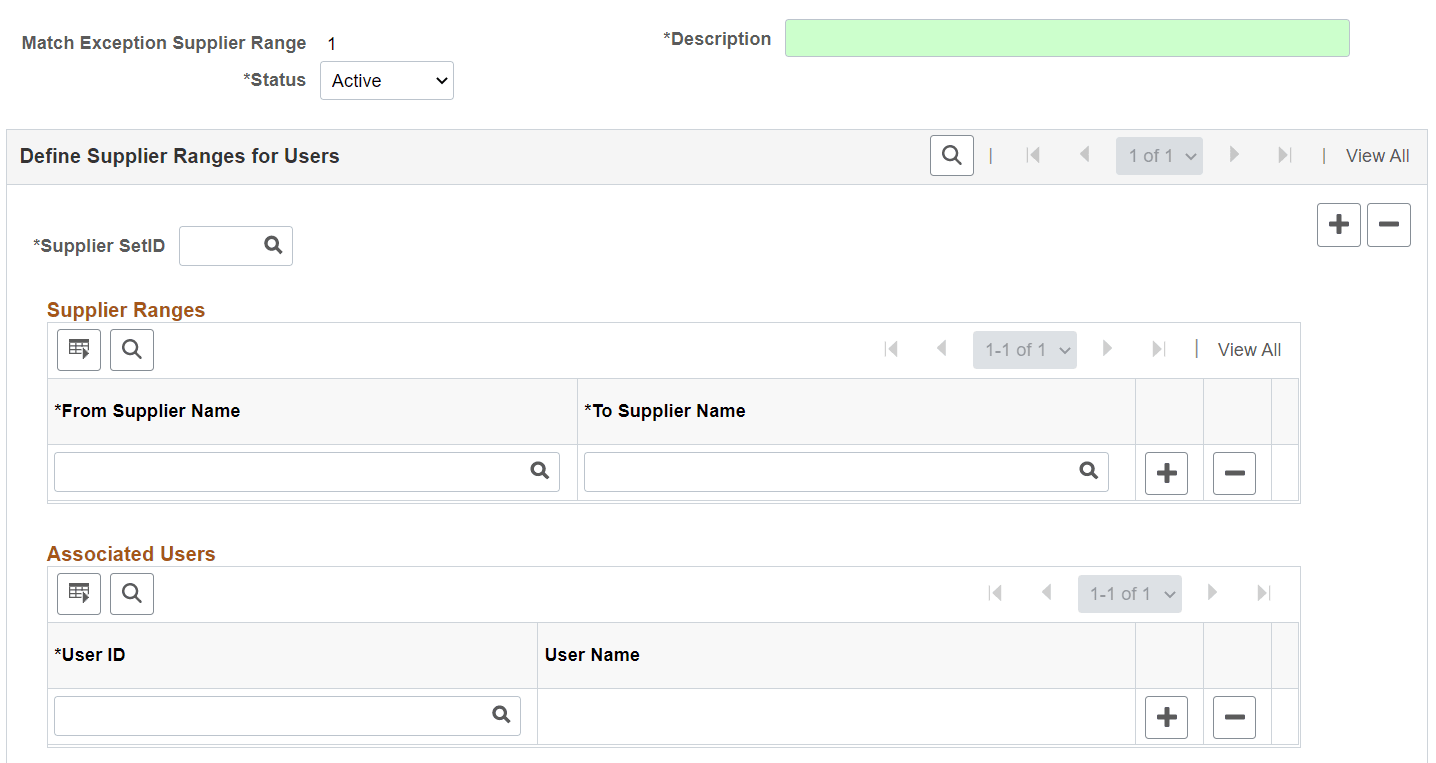Open the User ID lookup magnifier
This screenshot has height=763, width=1436.
point(500,715)
